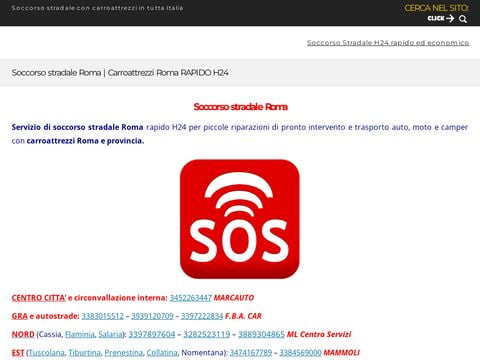This screenshot has height=360, width=480.
Task: Open Soccorso Stradale H24 rapido ed economico link
Action: point(388,43)
